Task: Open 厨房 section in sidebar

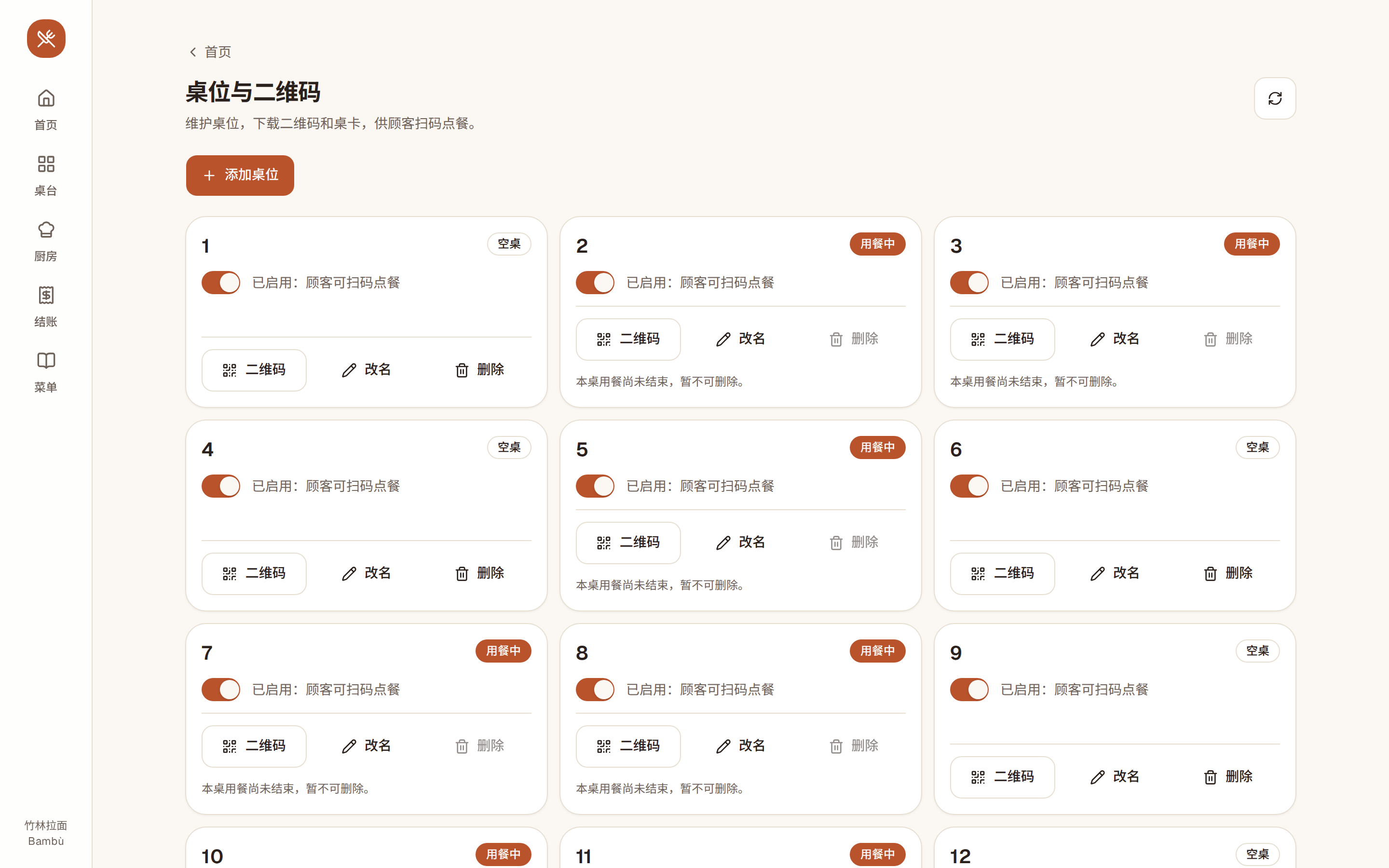Action: [x=46, y=241]
